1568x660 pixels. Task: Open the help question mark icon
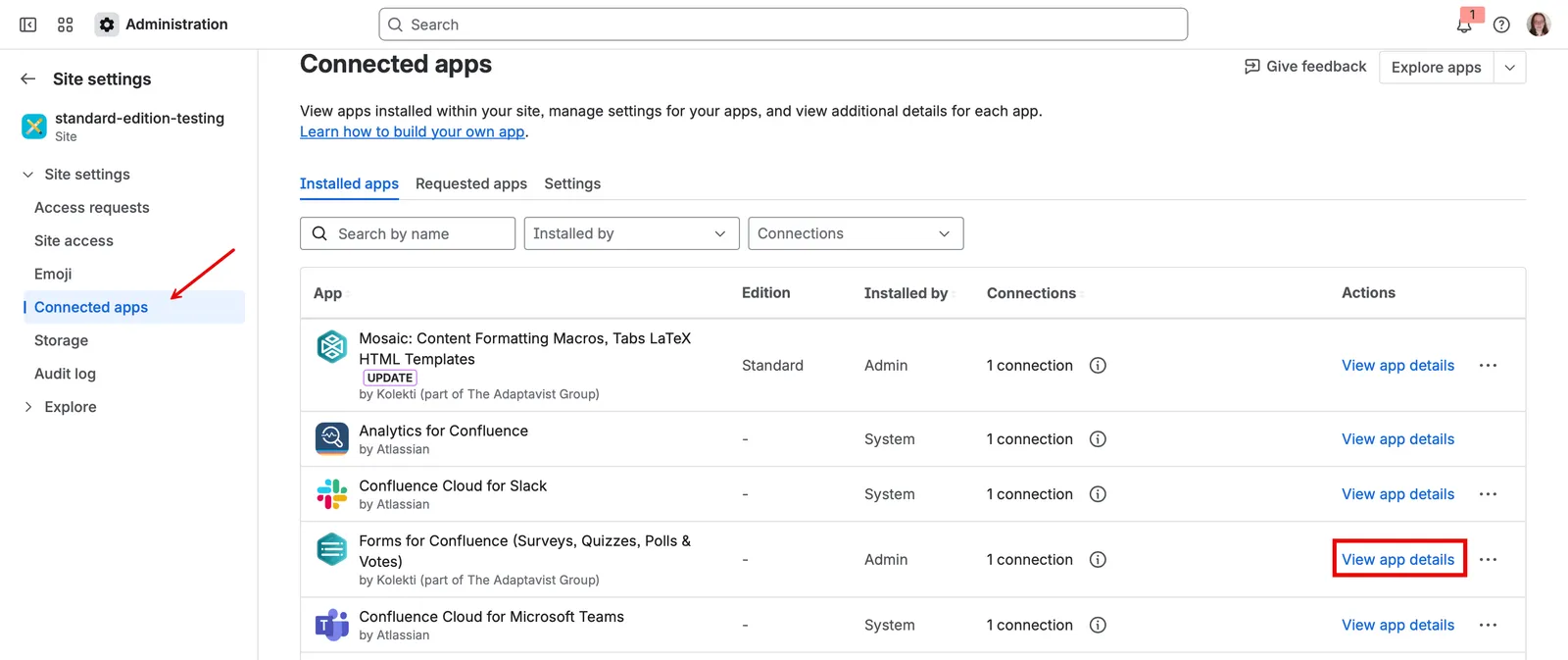click(x=1501, y=25)
